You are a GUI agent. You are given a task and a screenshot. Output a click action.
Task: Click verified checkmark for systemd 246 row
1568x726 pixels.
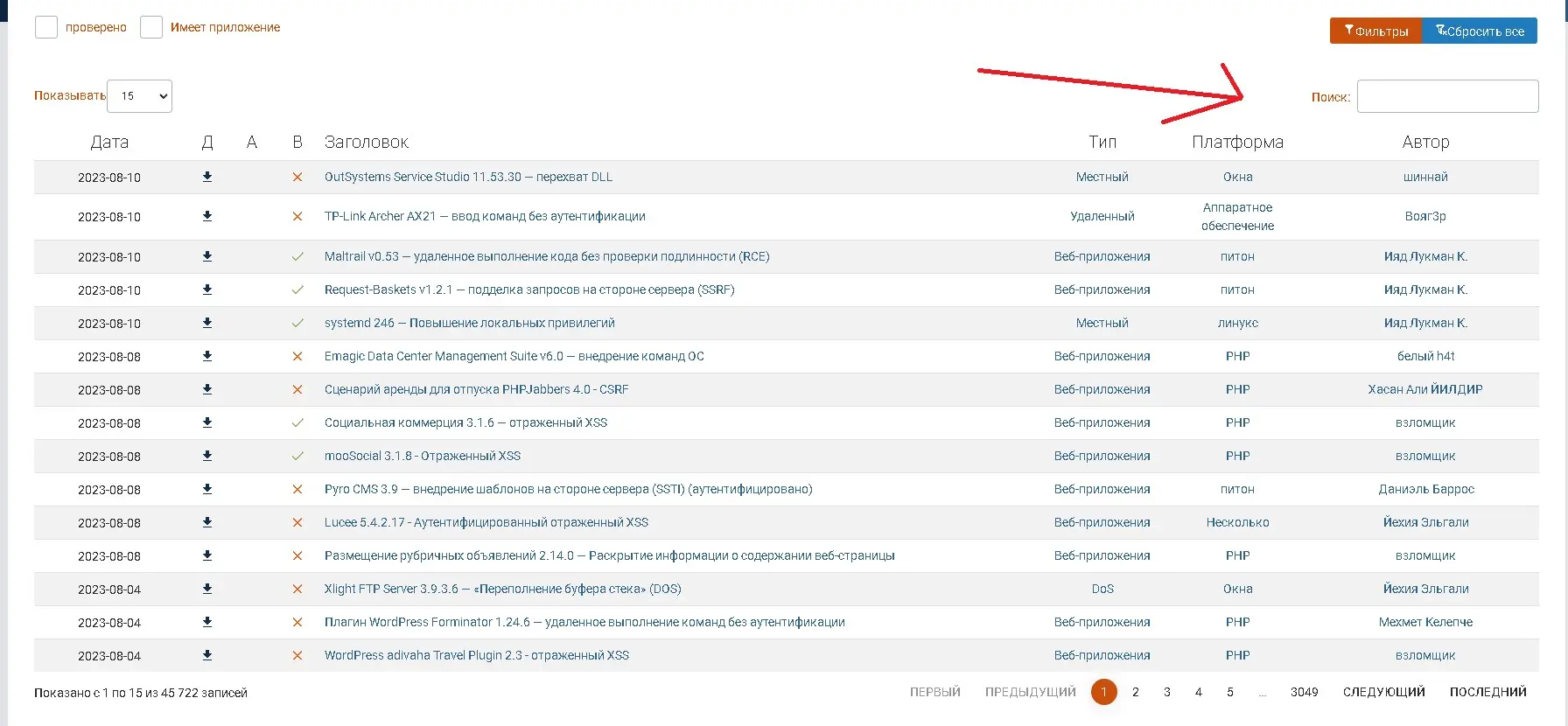click(x=297, y=323)
